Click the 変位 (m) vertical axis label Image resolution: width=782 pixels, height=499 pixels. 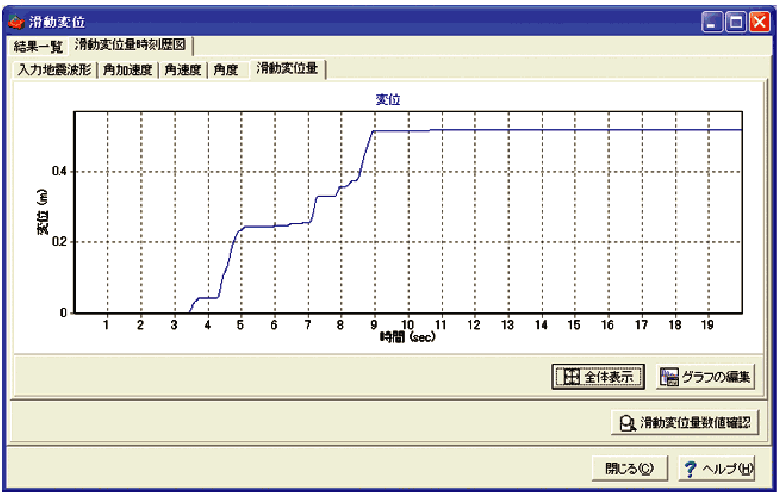(43, 212)
